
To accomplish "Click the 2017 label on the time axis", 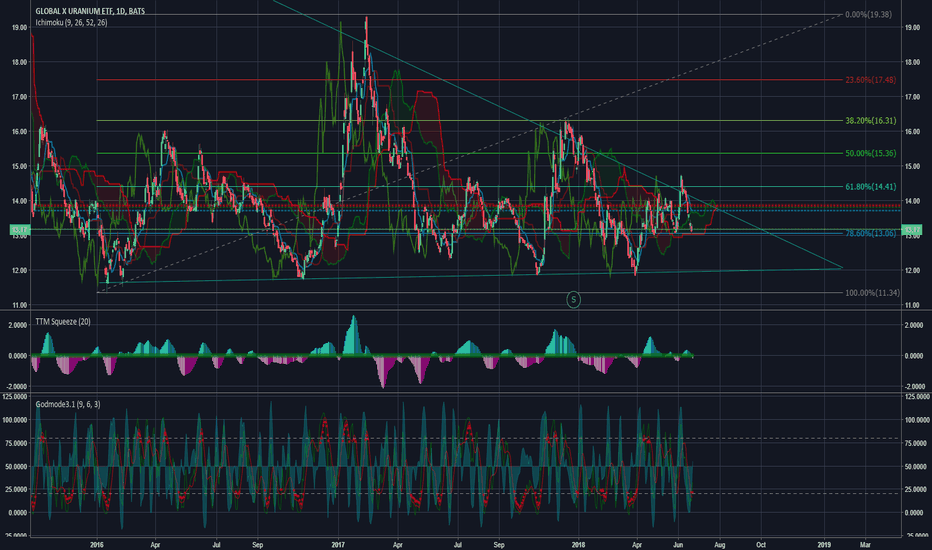I will (338, 545).
